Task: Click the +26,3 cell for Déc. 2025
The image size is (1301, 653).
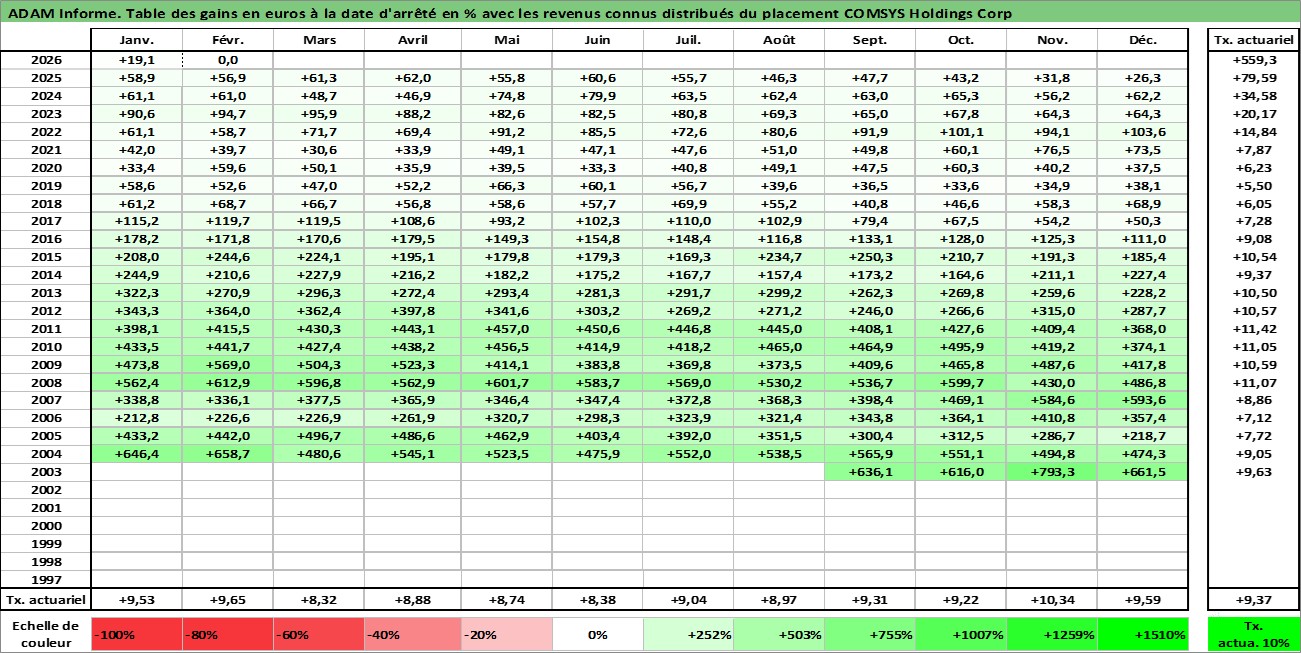Action: click(x=1142, y=78)
